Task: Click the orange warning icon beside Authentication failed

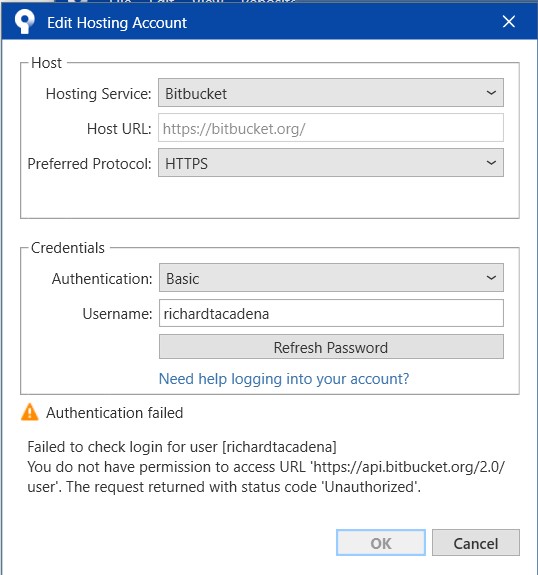Action: pyautogui.click(x=30, y=412)
